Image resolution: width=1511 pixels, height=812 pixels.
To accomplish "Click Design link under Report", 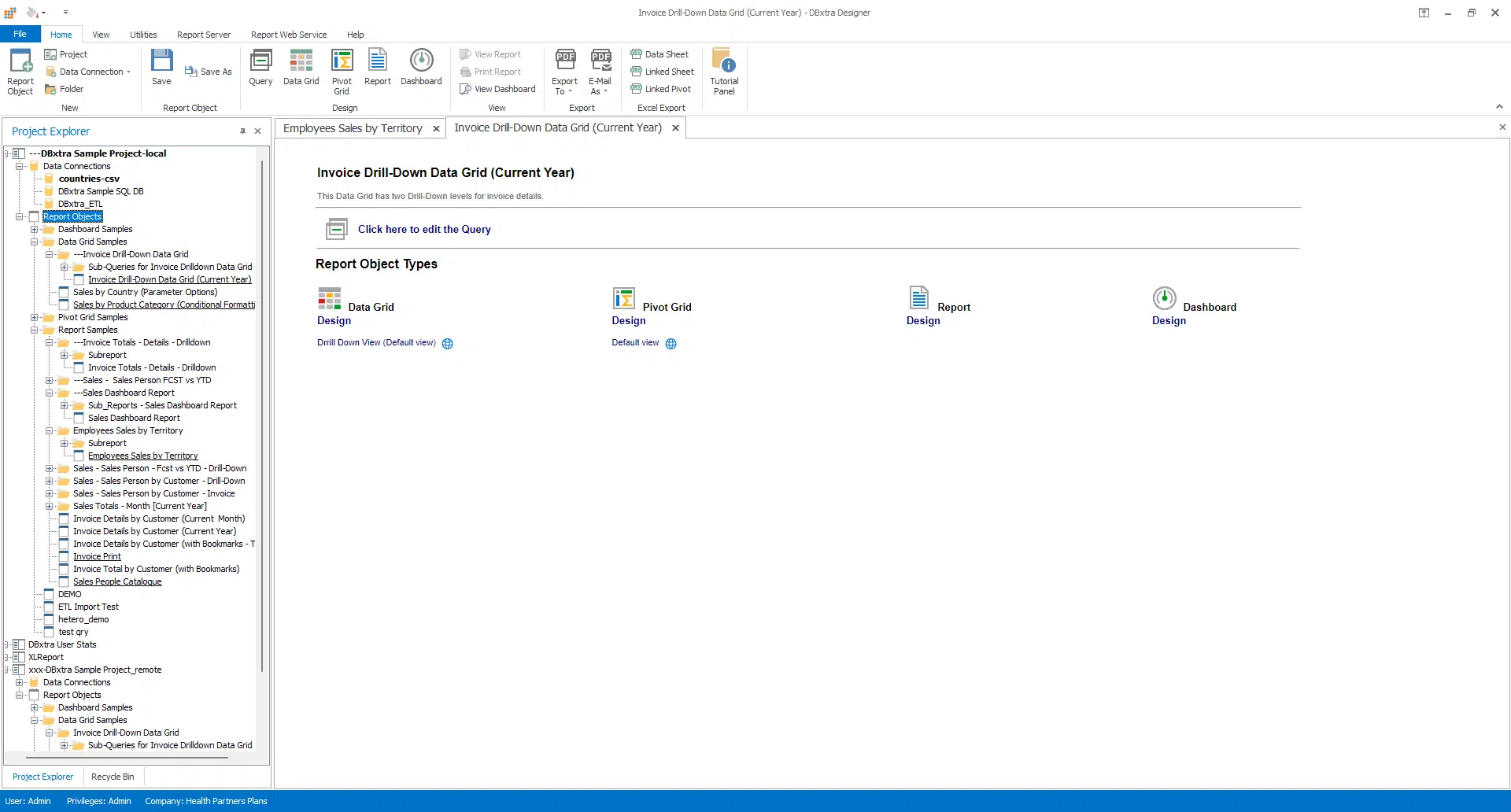I will (x=923, y=320).
